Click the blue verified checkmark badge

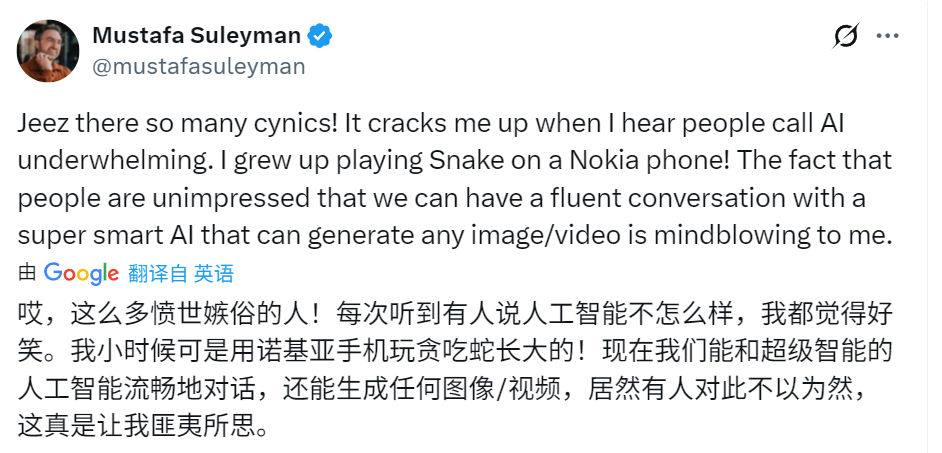tap(320, 37)
